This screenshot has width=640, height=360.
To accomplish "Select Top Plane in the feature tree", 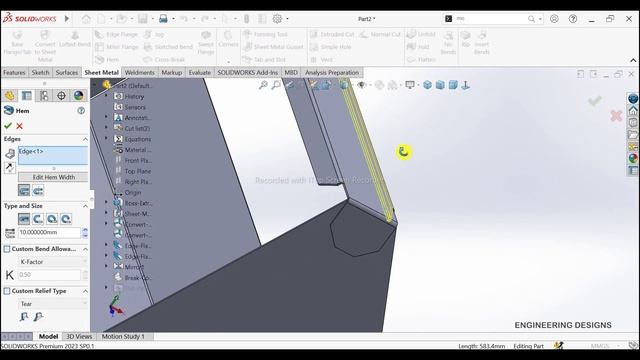I will [138, 171].
